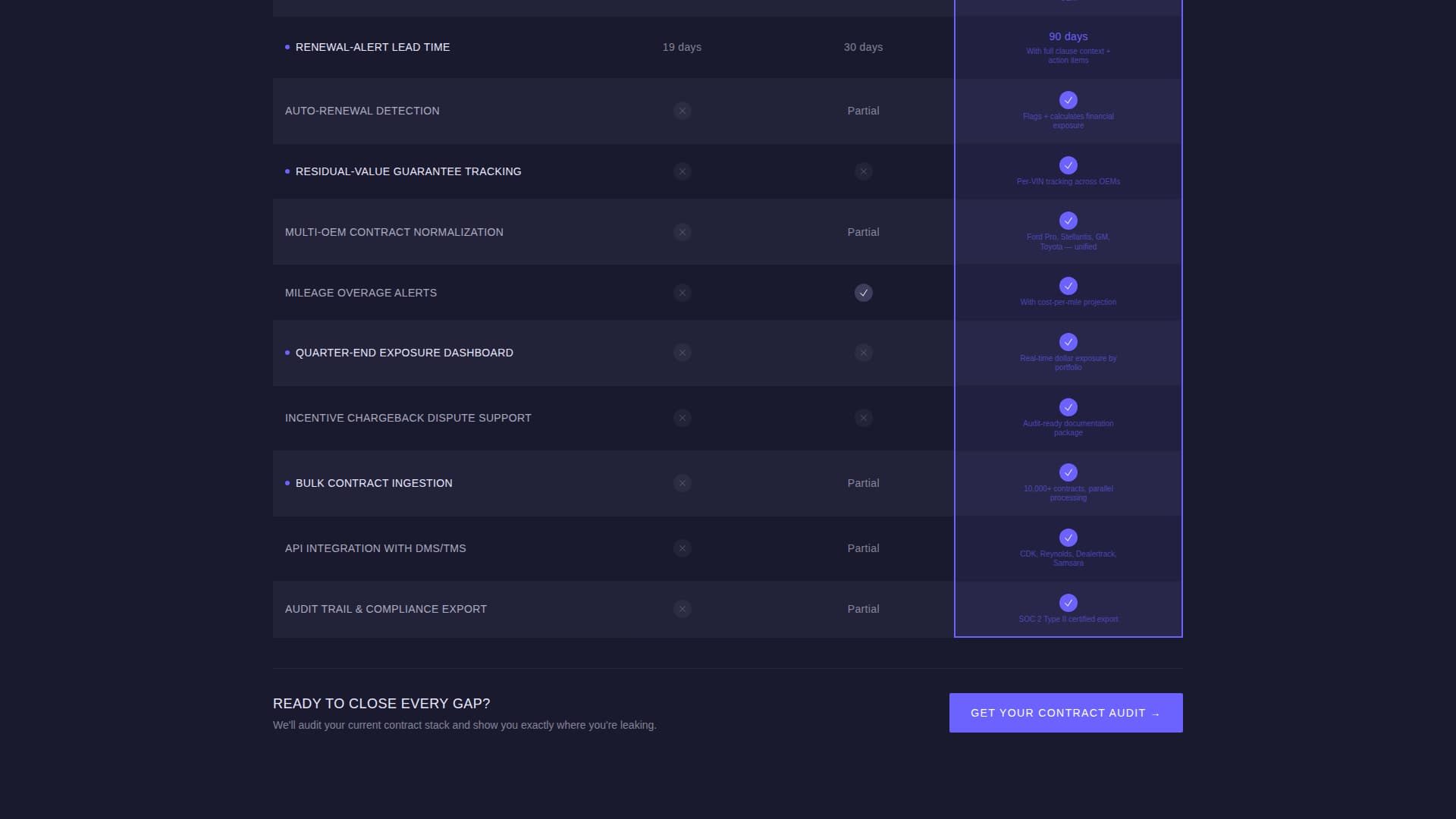The image size is (1456, 819).
Task: Click the 'We'll audit your current contract stack' sentence
Action: (x=464, y=725)
